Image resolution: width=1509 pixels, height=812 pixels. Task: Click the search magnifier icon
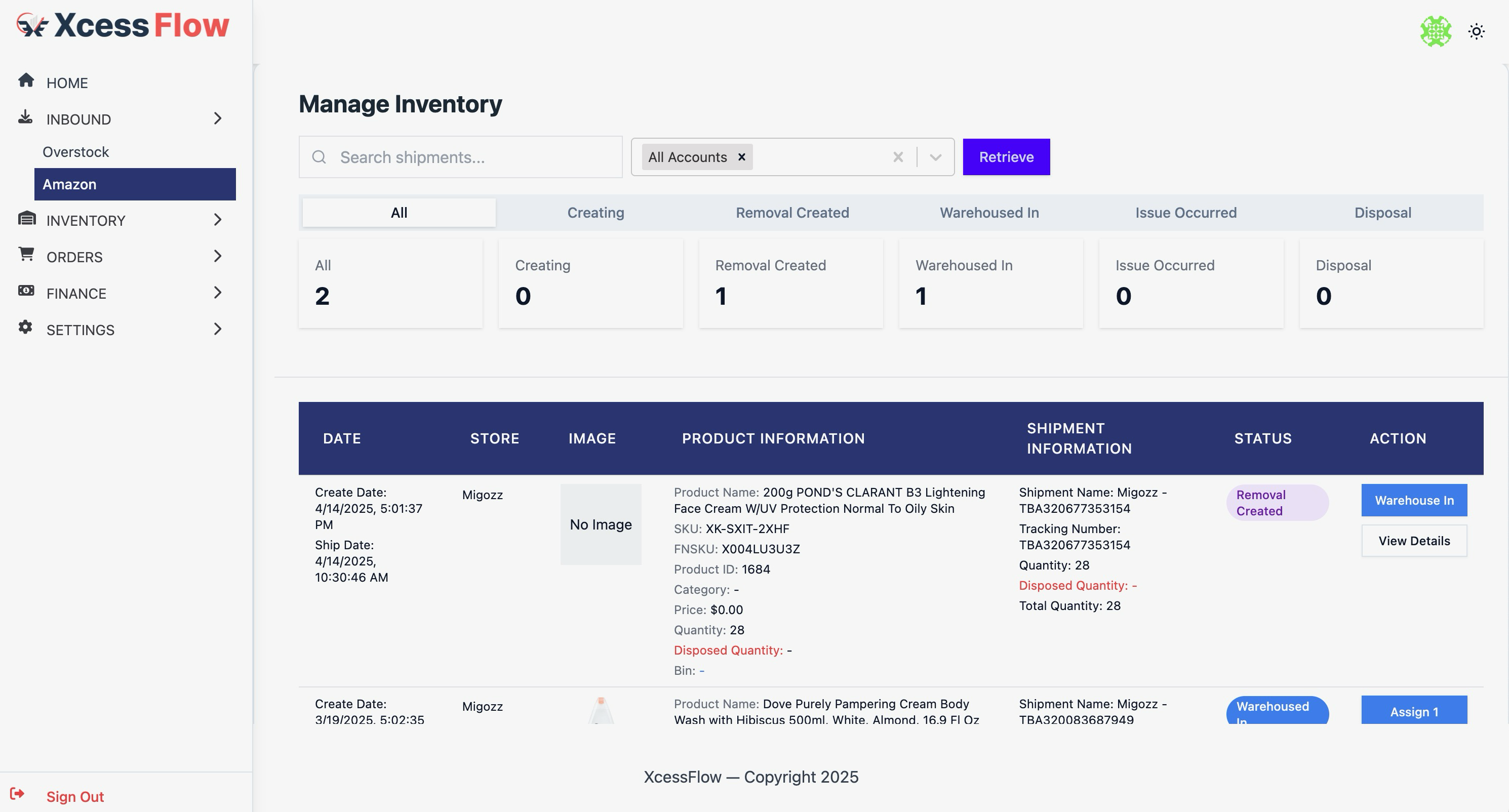319,157
